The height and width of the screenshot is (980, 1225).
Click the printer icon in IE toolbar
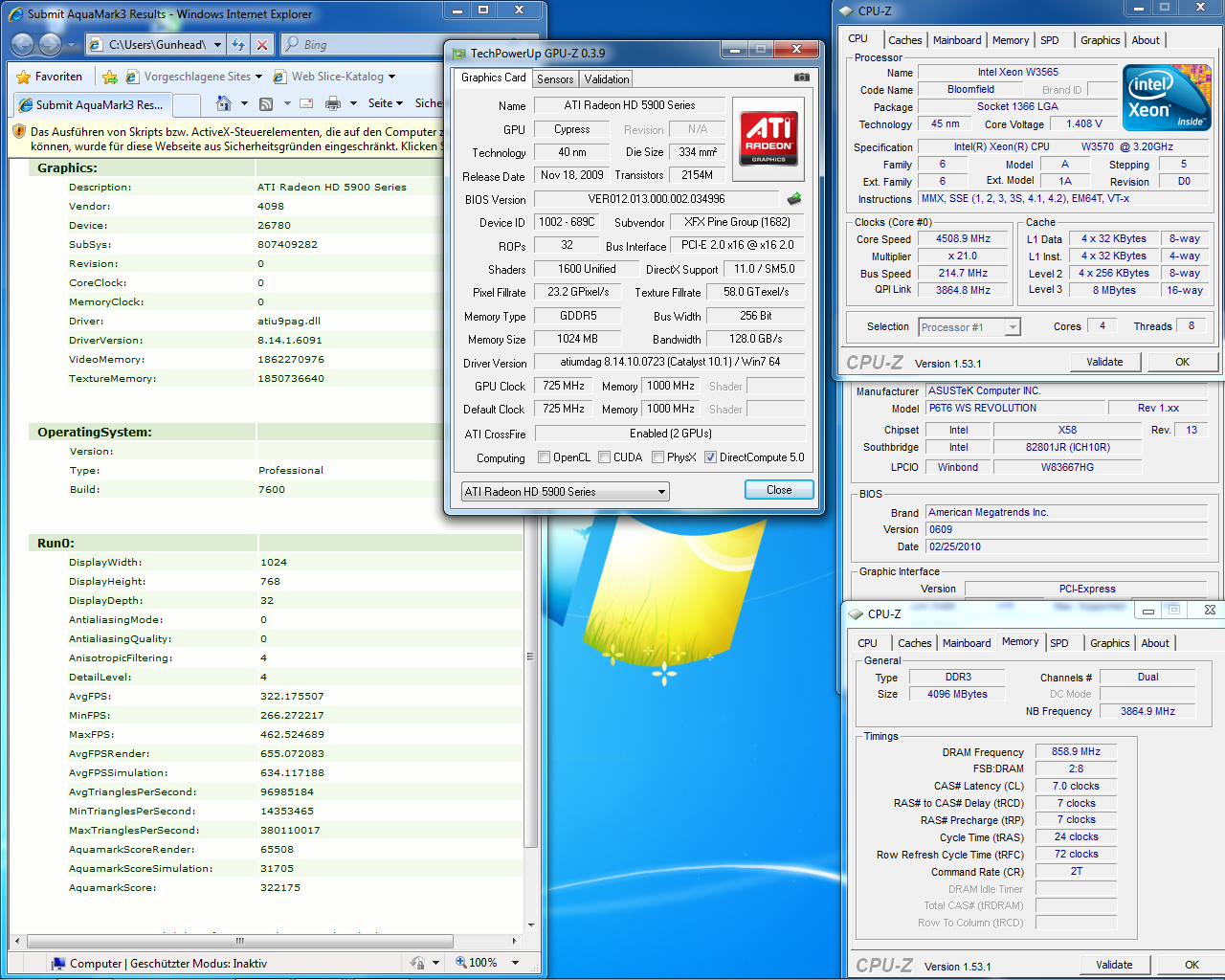point(333,103)
